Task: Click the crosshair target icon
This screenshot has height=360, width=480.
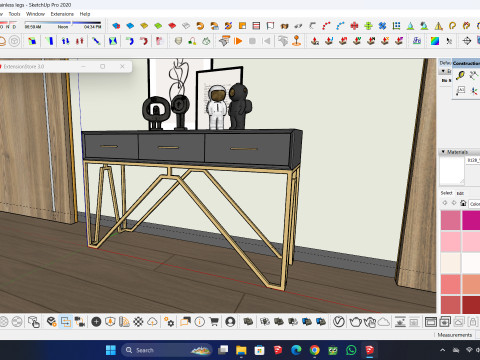Action: (x=467, y=41)
